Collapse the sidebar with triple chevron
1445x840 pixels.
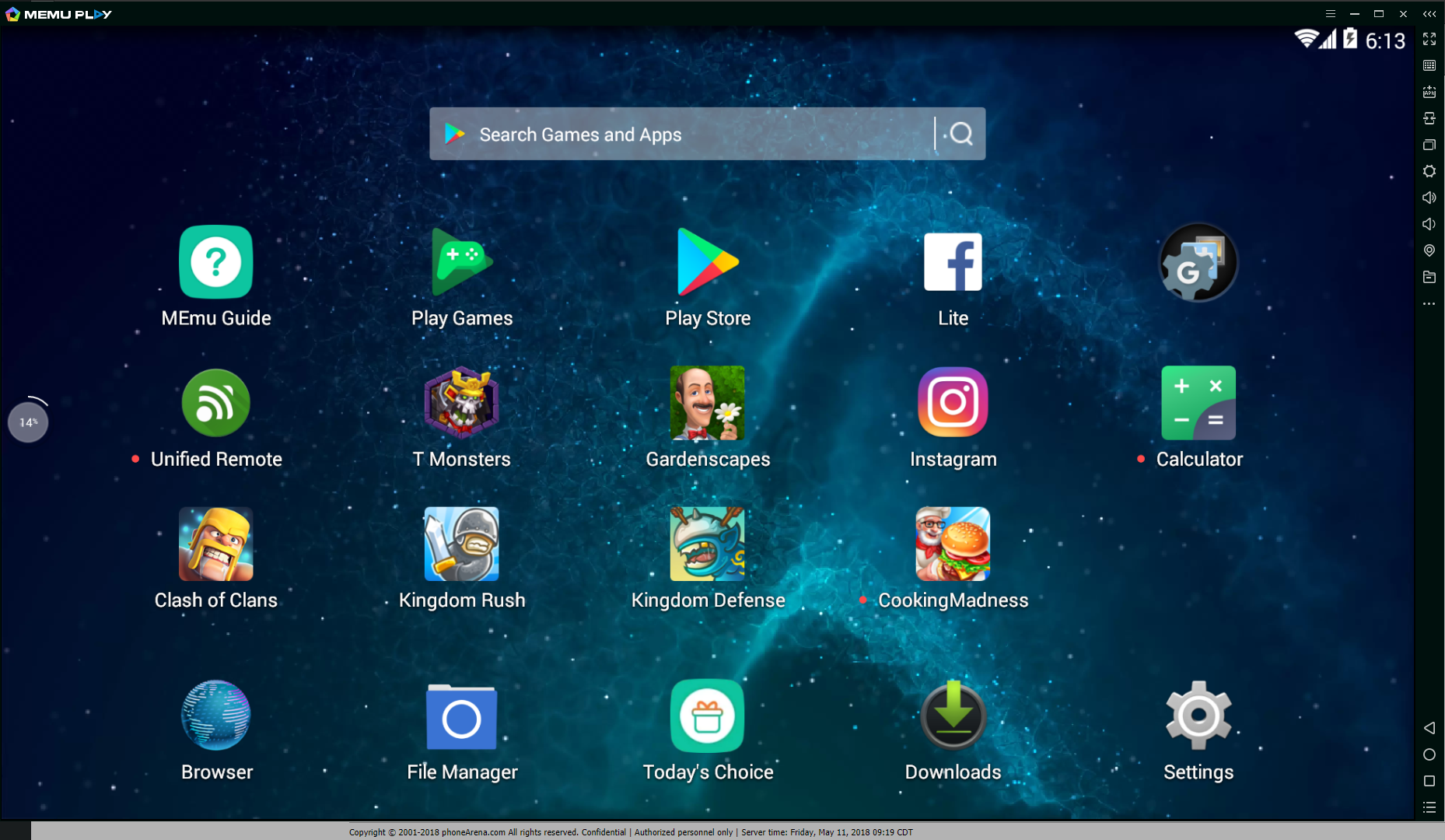pos(1429,14)
